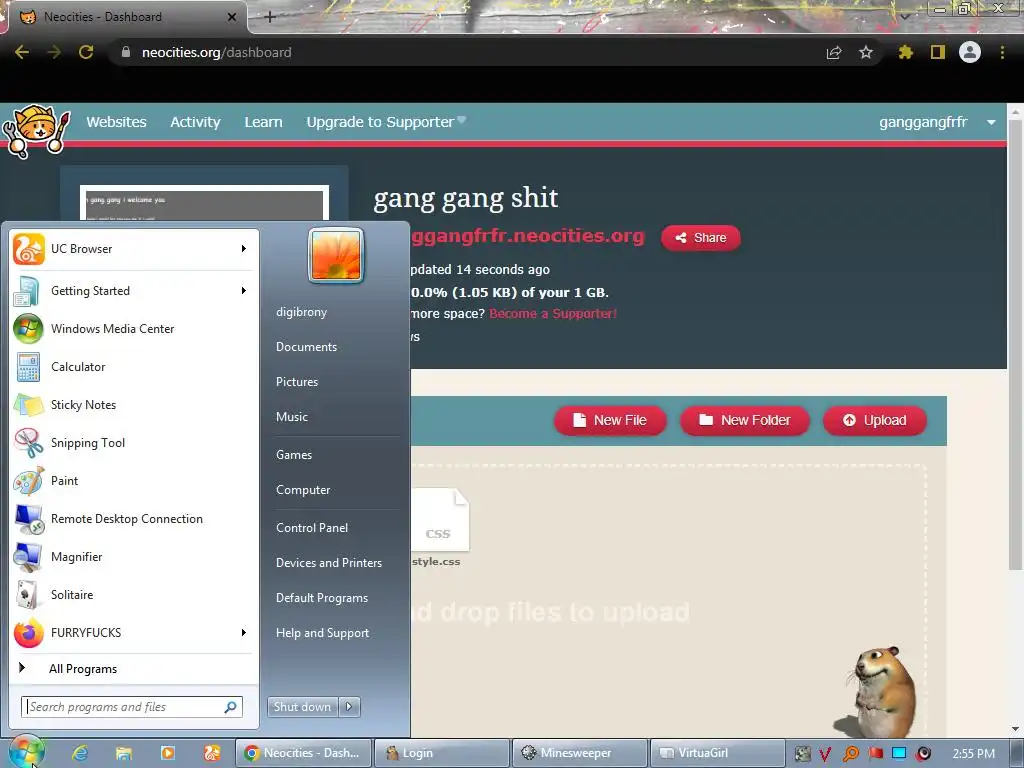Share this page icon in address bar
Image resolution: width=1024 pixels, height=768 pixels.
[x=834, y=52]
